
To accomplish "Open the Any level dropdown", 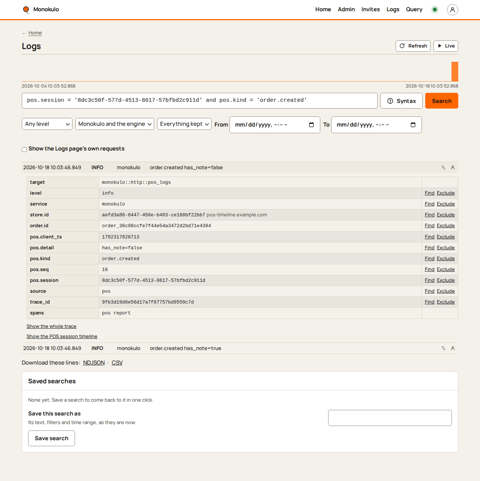I will coord(47,124).
